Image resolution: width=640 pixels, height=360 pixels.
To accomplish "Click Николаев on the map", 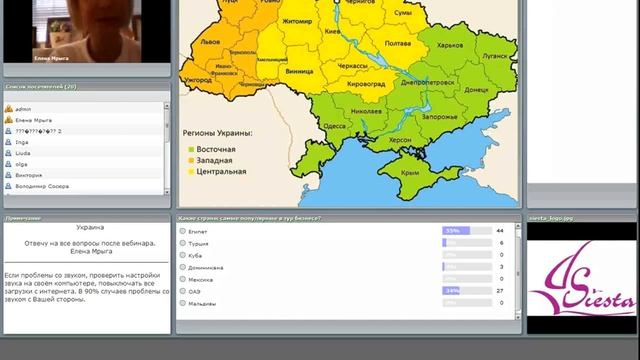I will pos(366,111).
